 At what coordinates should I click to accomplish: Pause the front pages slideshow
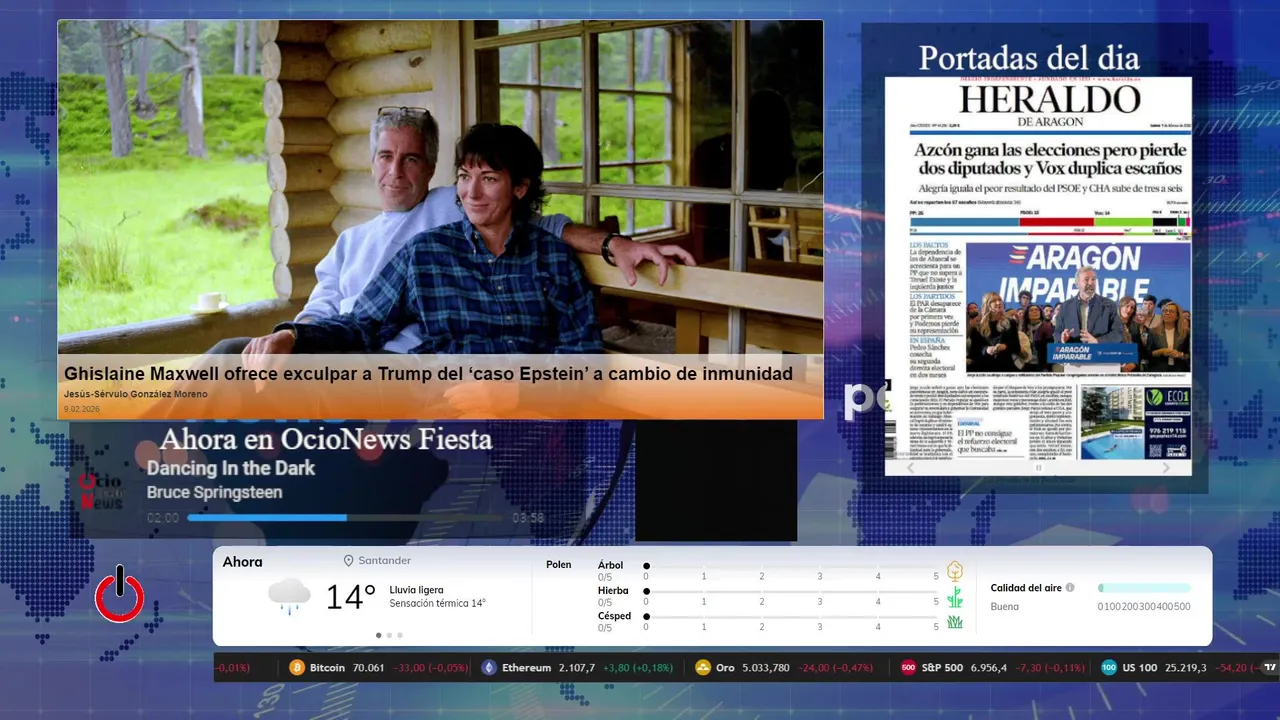pyautogui.click(x=1038, y=467)
